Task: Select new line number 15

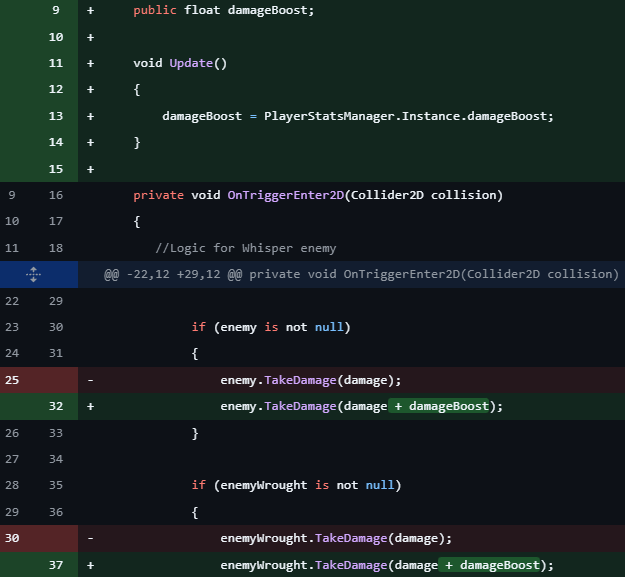Action: click(56, 169)
